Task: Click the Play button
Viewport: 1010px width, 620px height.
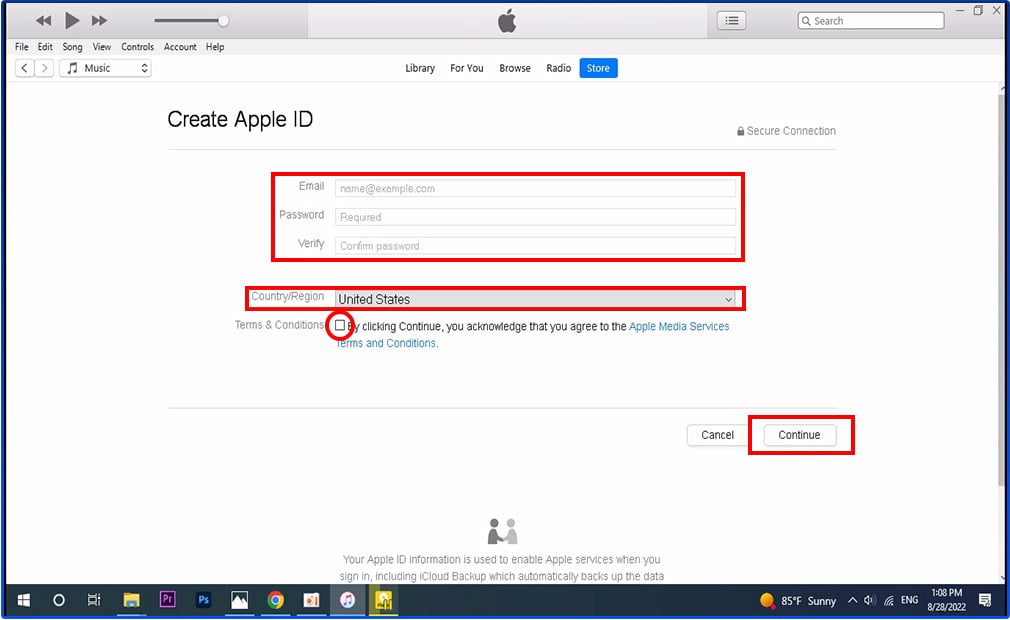Action: [x=72, y=21]
